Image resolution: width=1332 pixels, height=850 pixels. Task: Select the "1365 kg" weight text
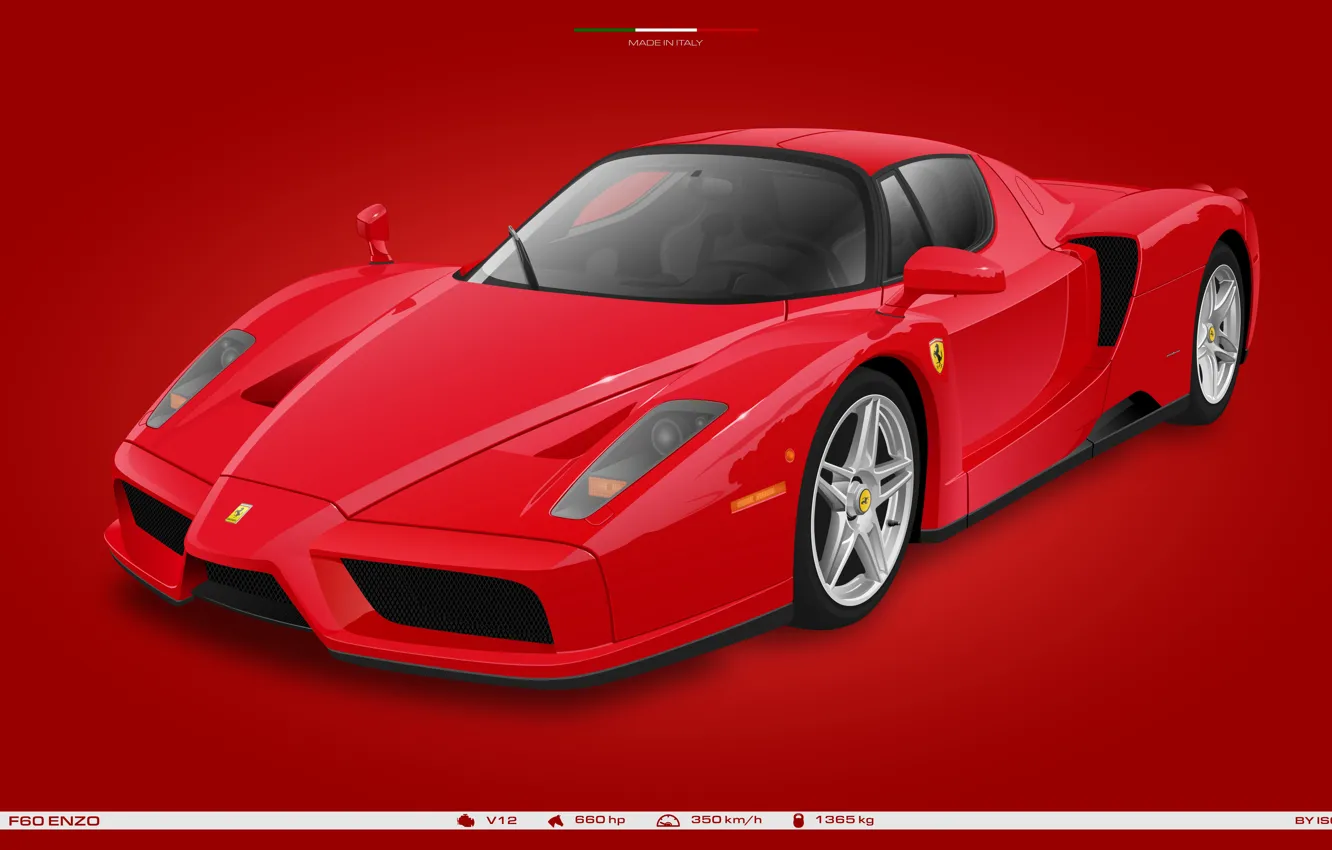point(844,820)
